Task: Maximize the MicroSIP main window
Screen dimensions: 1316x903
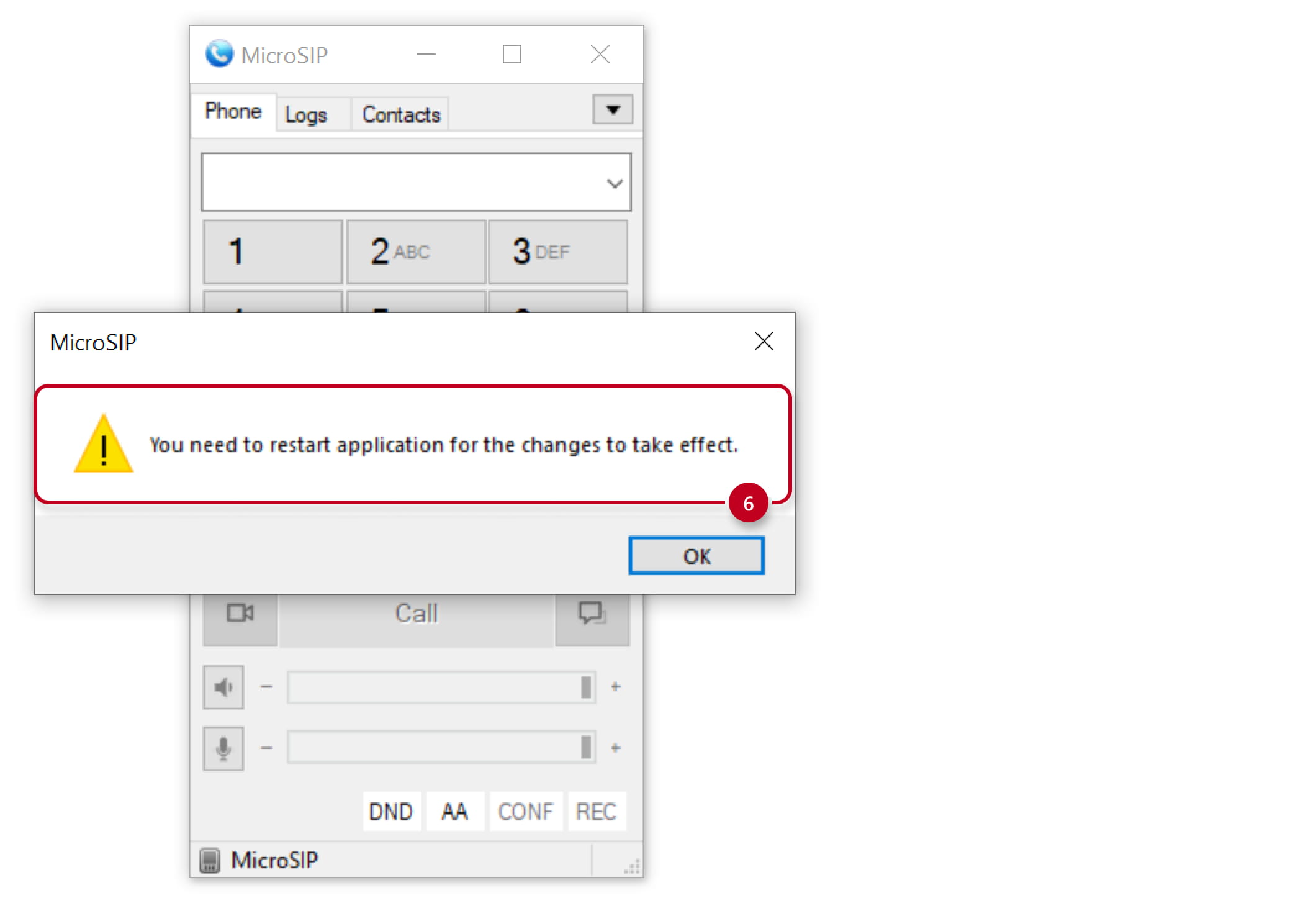Action: coord(512,55)
